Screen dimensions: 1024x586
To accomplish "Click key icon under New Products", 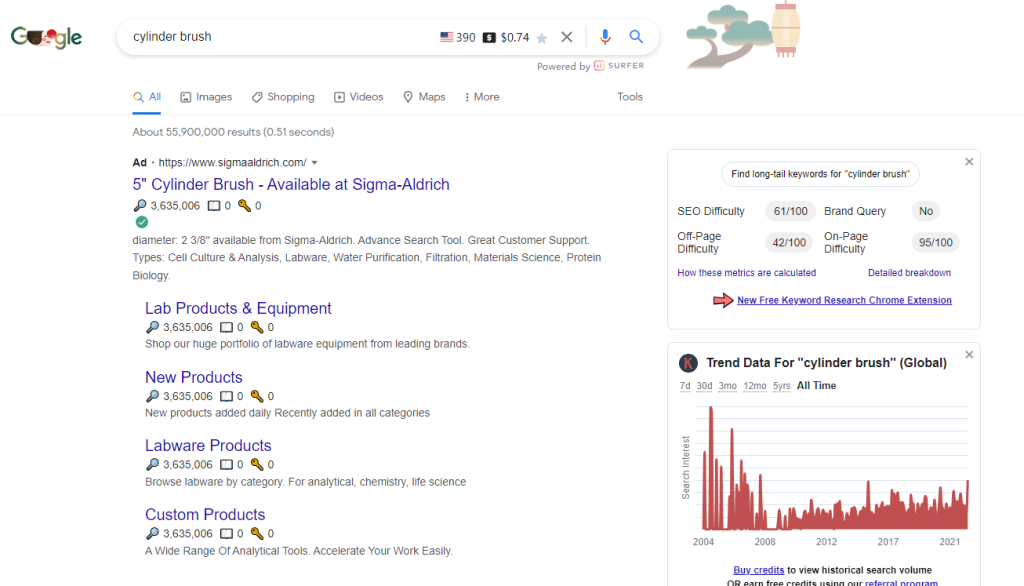I will pyautogui.click(x=257, y=397).
